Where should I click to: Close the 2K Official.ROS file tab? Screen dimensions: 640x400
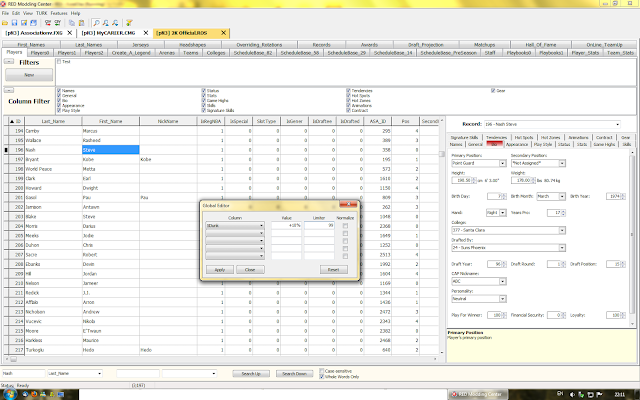click(223, 33)
